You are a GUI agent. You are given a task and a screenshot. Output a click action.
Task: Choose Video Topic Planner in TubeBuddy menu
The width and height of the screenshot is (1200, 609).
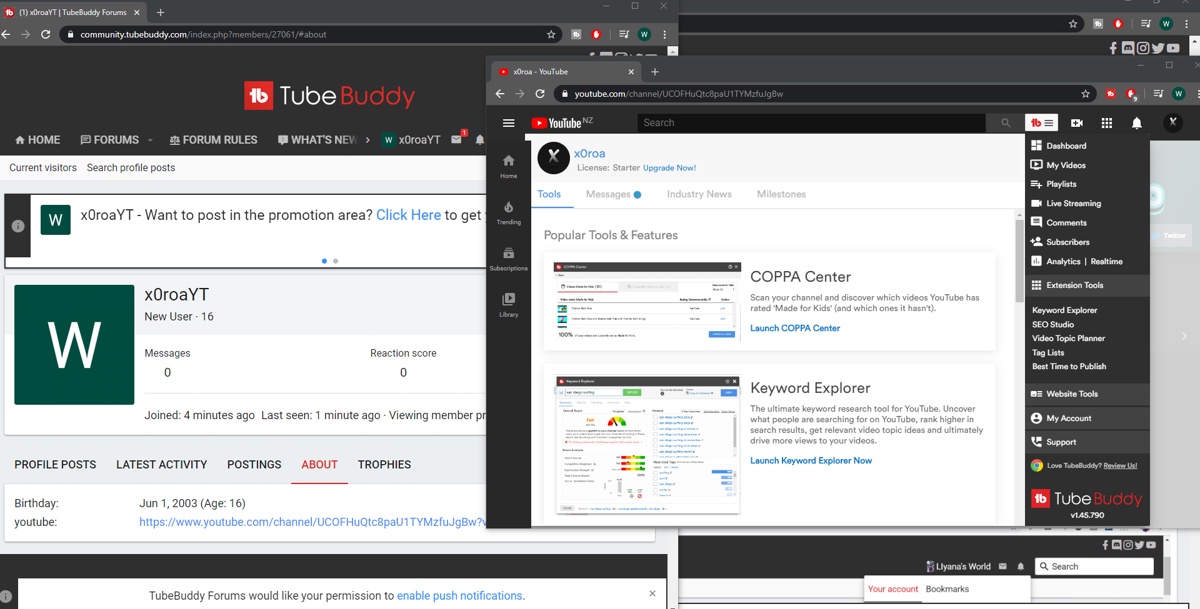tap(1069, 338)
